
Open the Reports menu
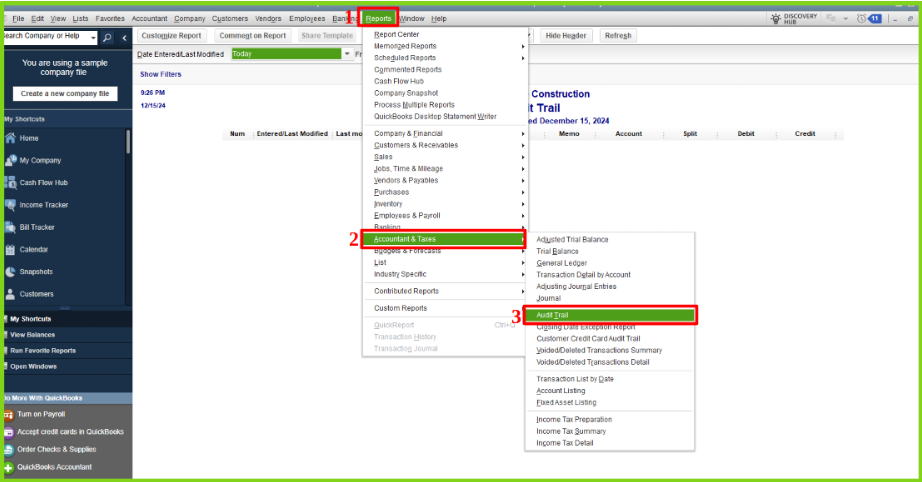pos(378,19)
